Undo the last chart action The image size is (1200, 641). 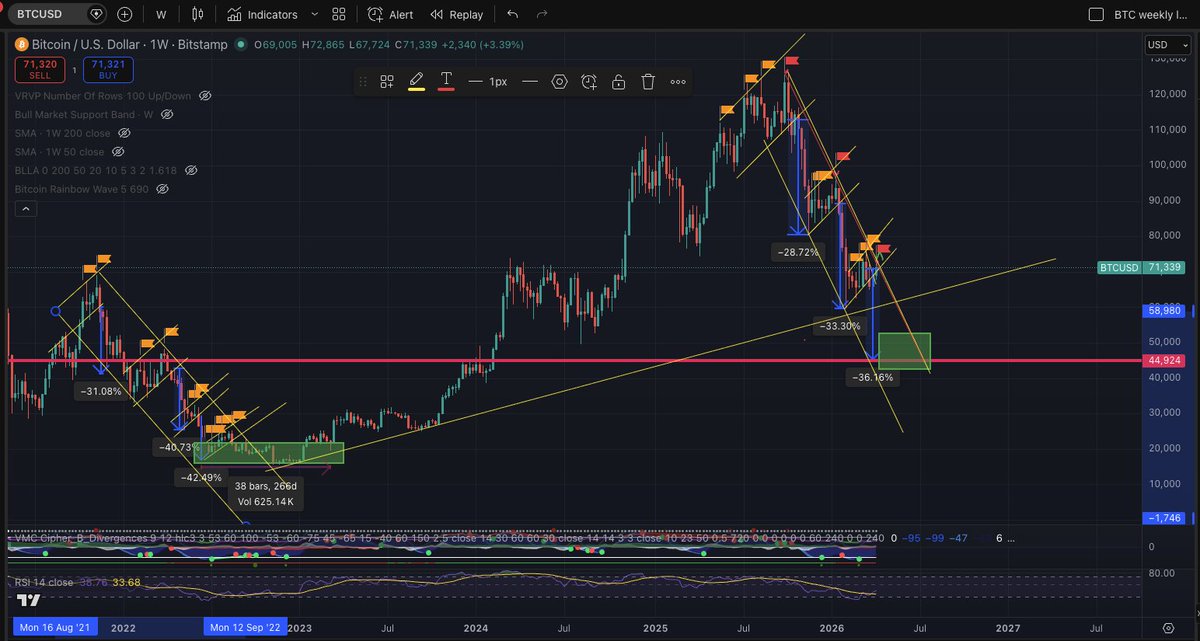[x=513, y=15]
